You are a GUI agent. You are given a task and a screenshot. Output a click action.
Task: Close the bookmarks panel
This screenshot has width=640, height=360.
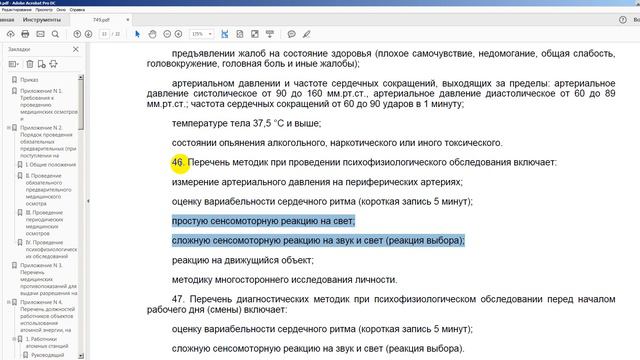(76, 49)
